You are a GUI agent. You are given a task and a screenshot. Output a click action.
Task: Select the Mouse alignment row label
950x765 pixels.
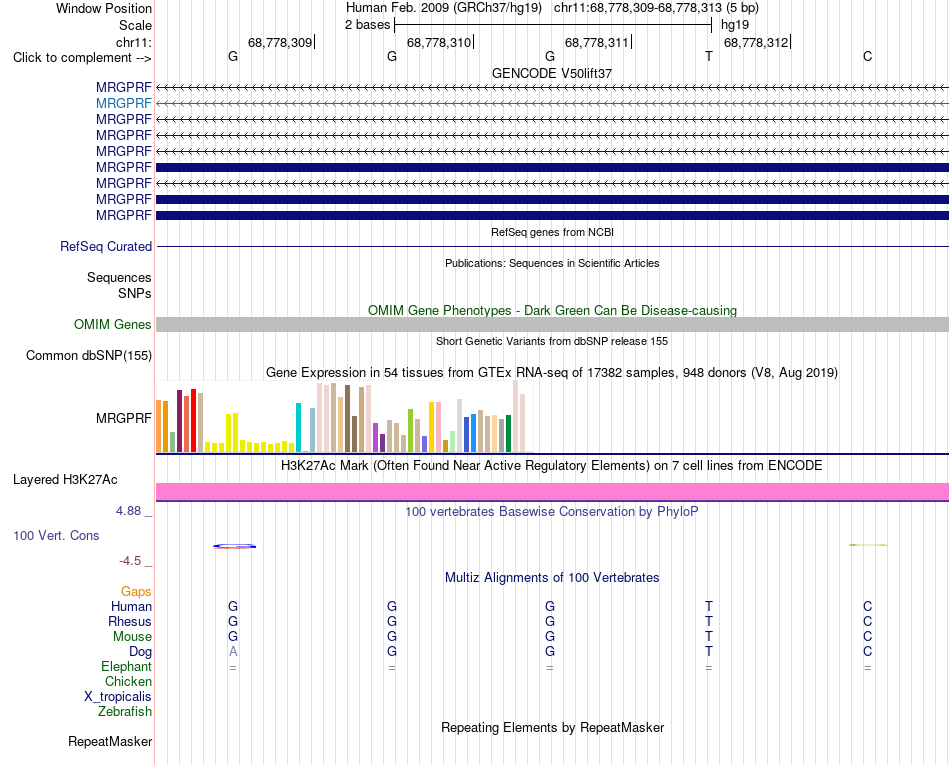(132, 637)
